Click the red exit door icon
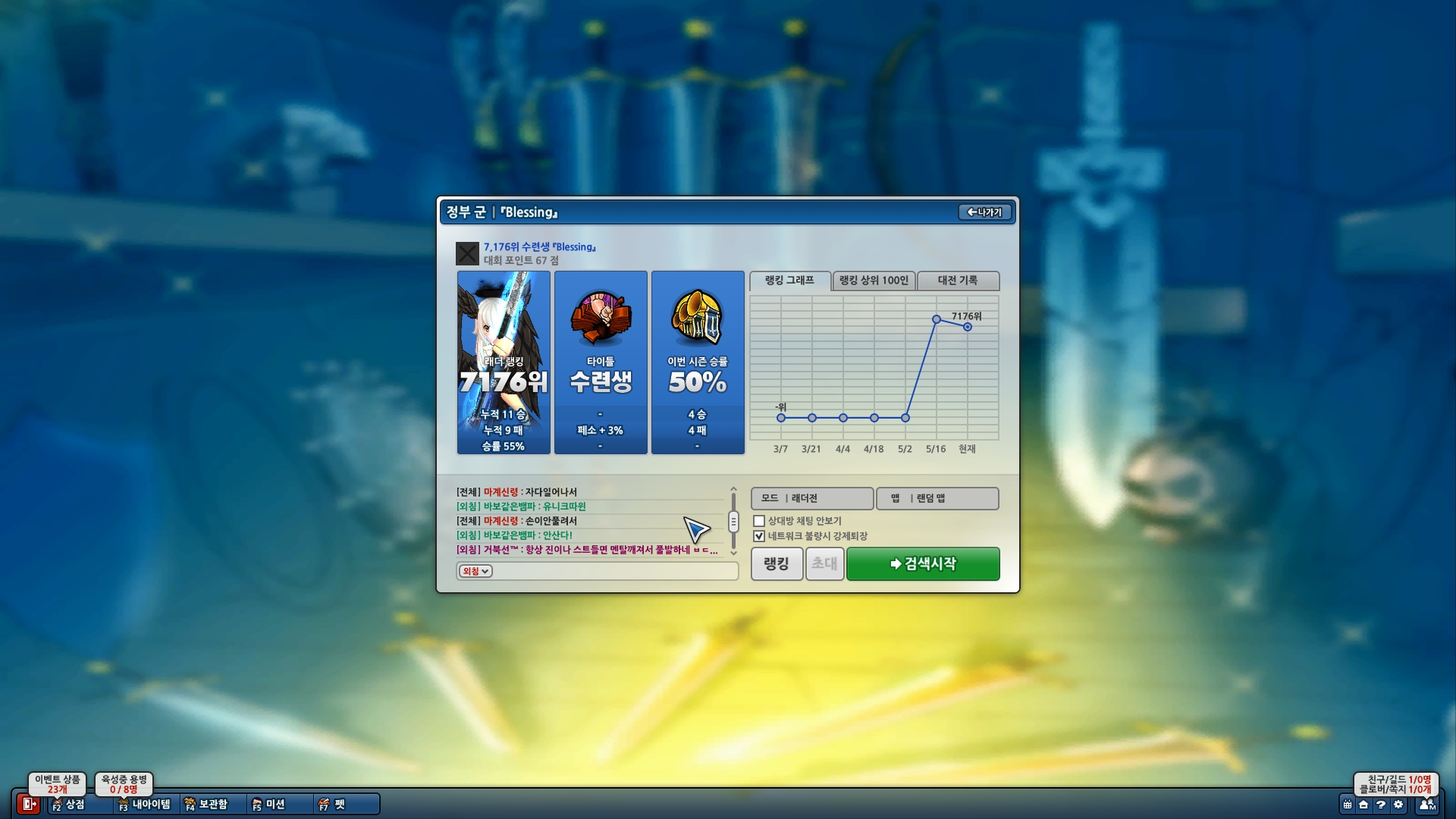Viewport: 1456px width, 819px height. click(29, 805)
